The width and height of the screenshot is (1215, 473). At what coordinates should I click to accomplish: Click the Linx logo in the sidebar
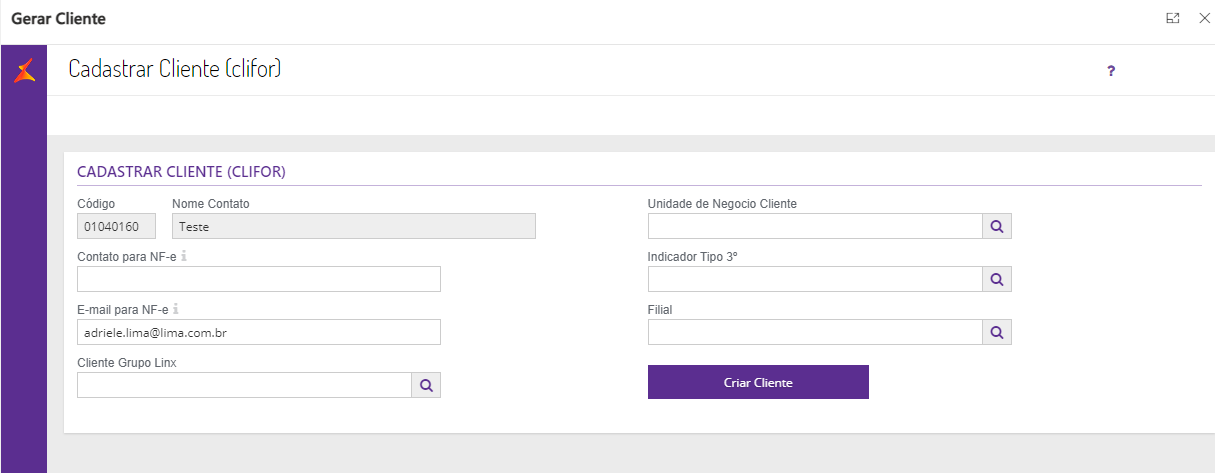(x=24, y=71)
